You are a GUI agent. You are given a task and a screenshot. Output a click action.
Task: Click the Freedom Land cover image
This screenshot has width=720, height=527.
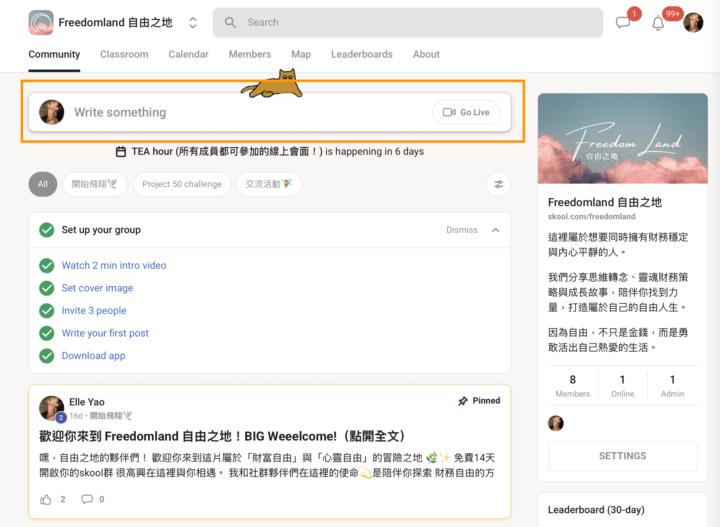tap(623, 138)
